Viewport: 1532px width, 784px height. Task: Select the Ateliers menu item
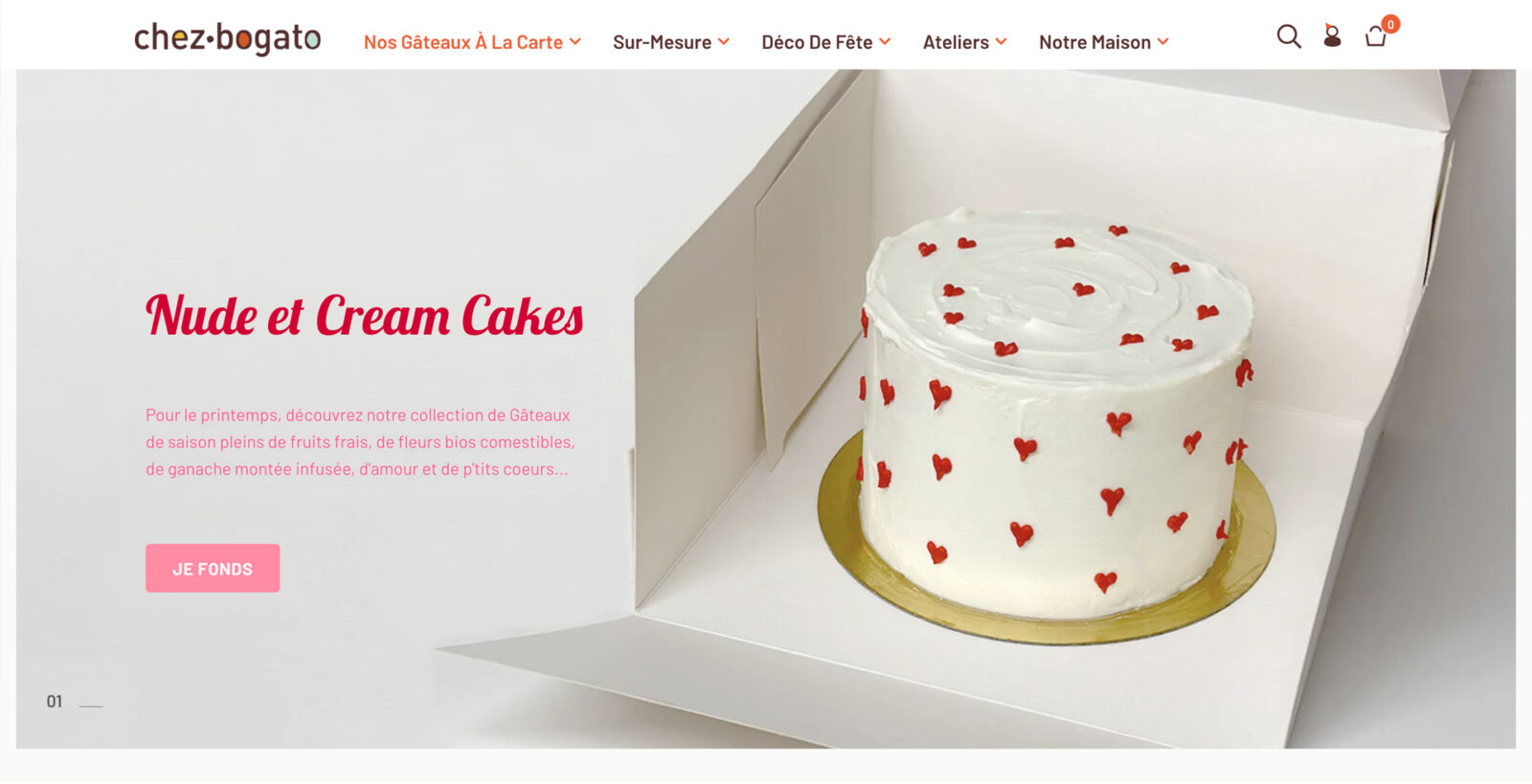(x=956, y=42)
